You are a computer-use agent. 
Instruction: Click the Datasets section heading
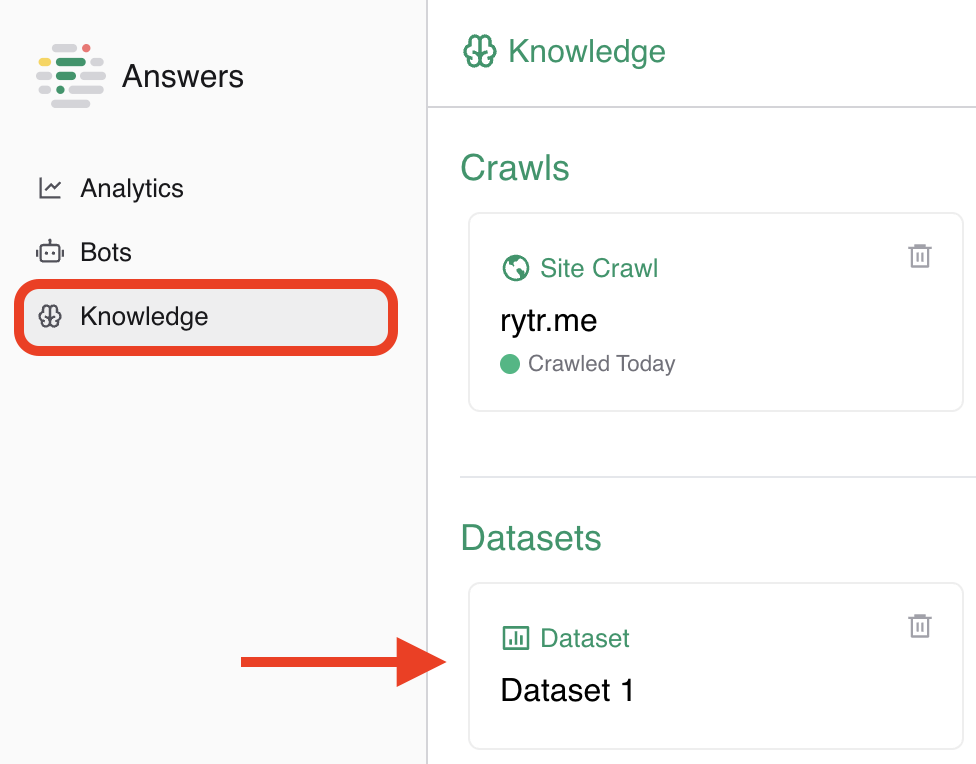(x=531, y=538)
